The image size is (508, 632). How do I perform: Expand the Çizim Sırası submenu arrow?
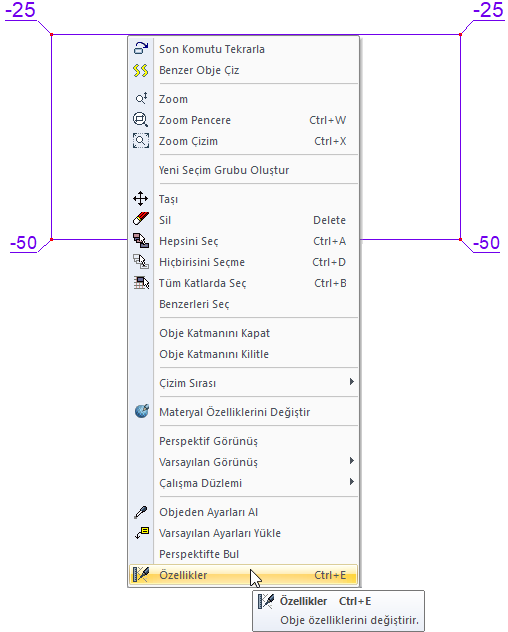click(x=352, y=382)
